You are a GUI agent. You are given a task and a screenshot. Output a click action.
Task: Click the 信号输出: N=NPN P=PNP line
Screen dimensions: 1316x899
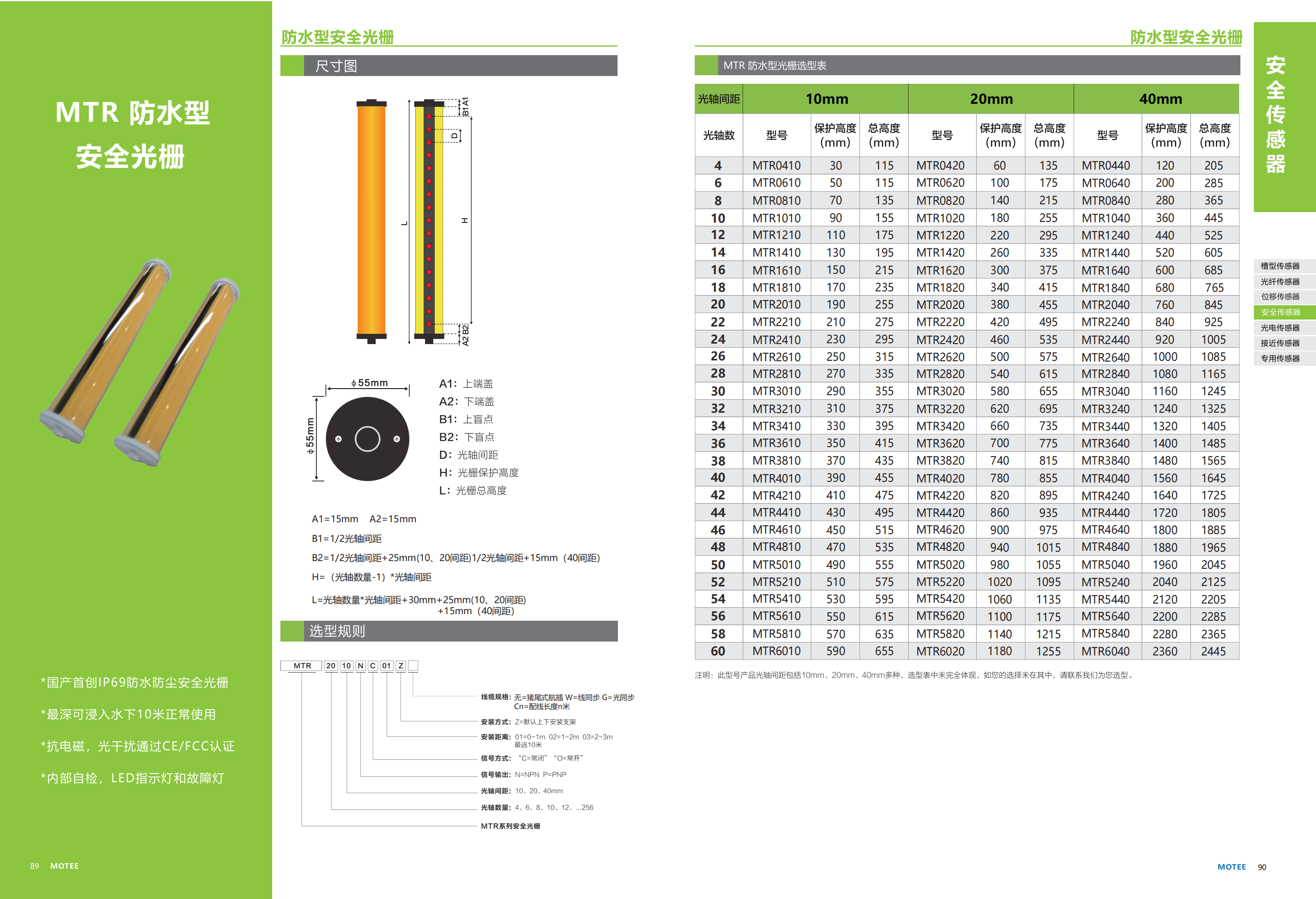(x=523, y=774)
